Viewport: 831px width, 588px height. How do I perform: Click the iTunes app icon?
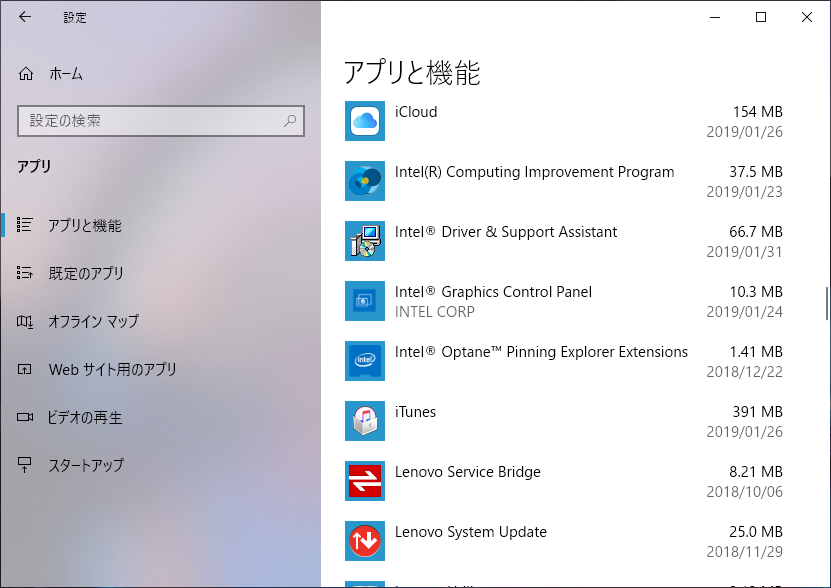pos(365,420)
